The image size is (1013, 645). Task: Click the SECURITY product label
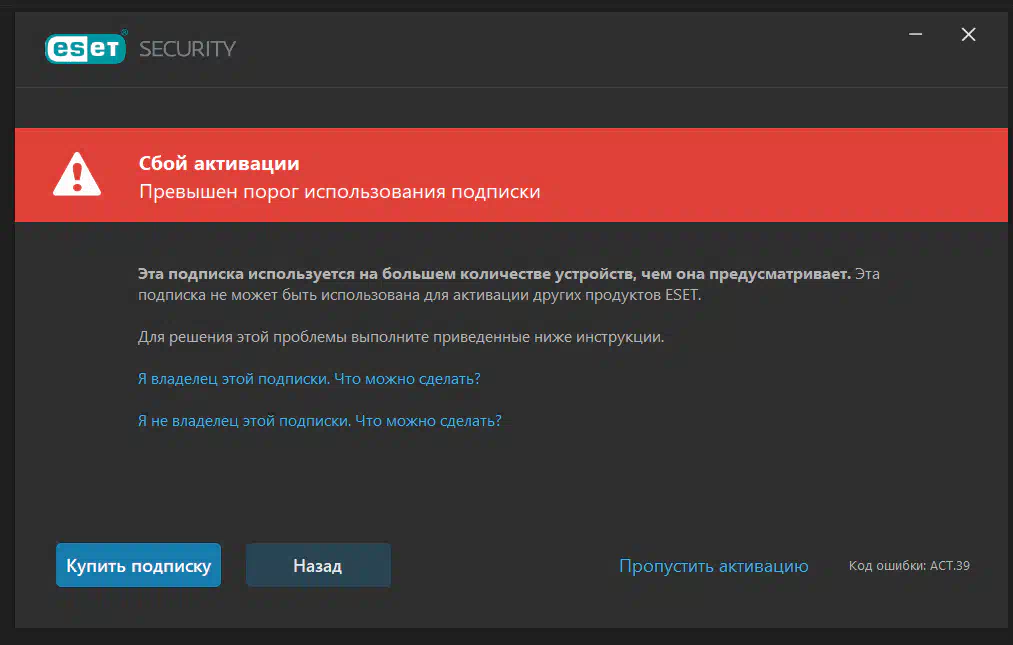(187, 49)
